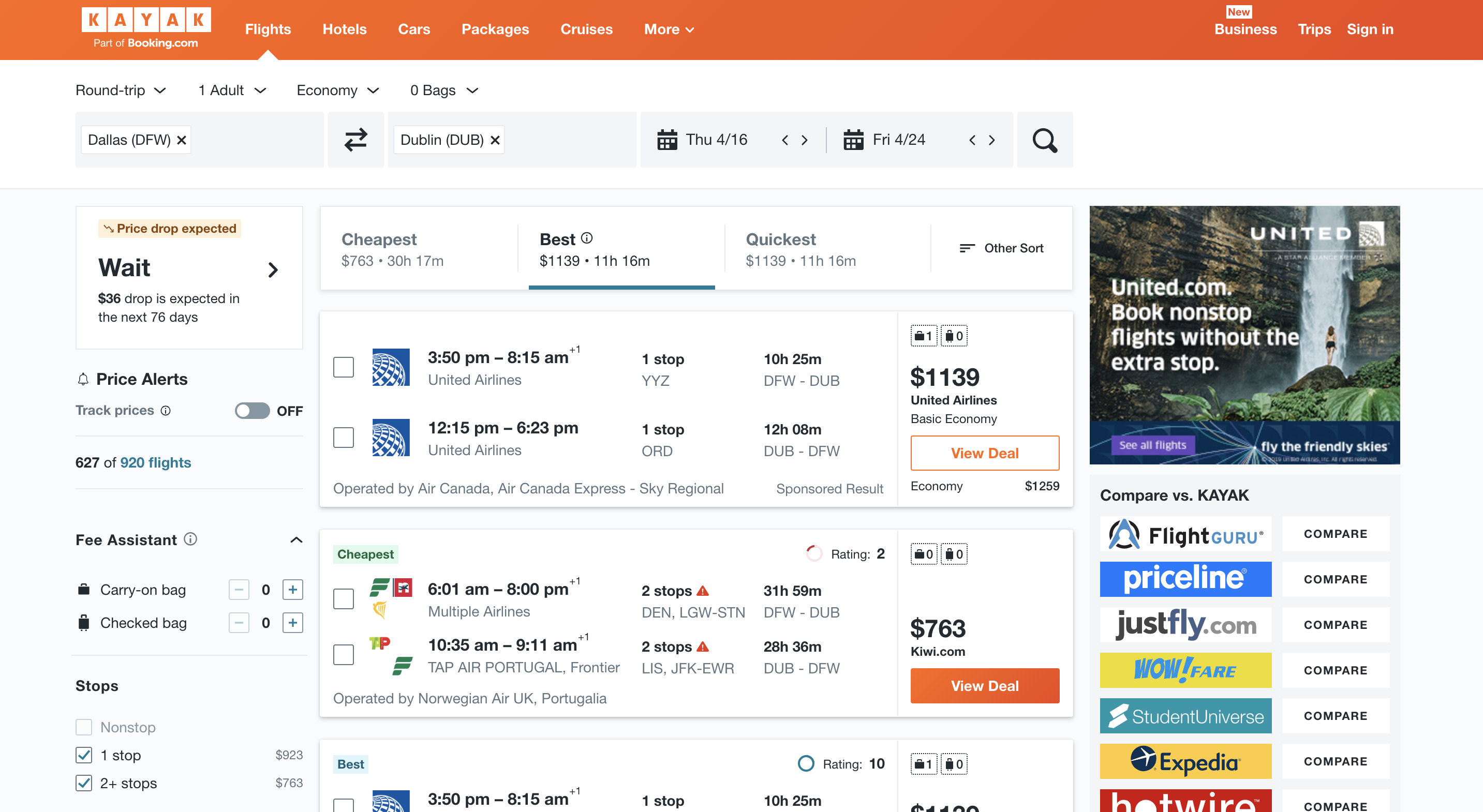Open the United.com nonstop flights ad
Screen dimensions: 1483x812
click(x=1244, y=335)
